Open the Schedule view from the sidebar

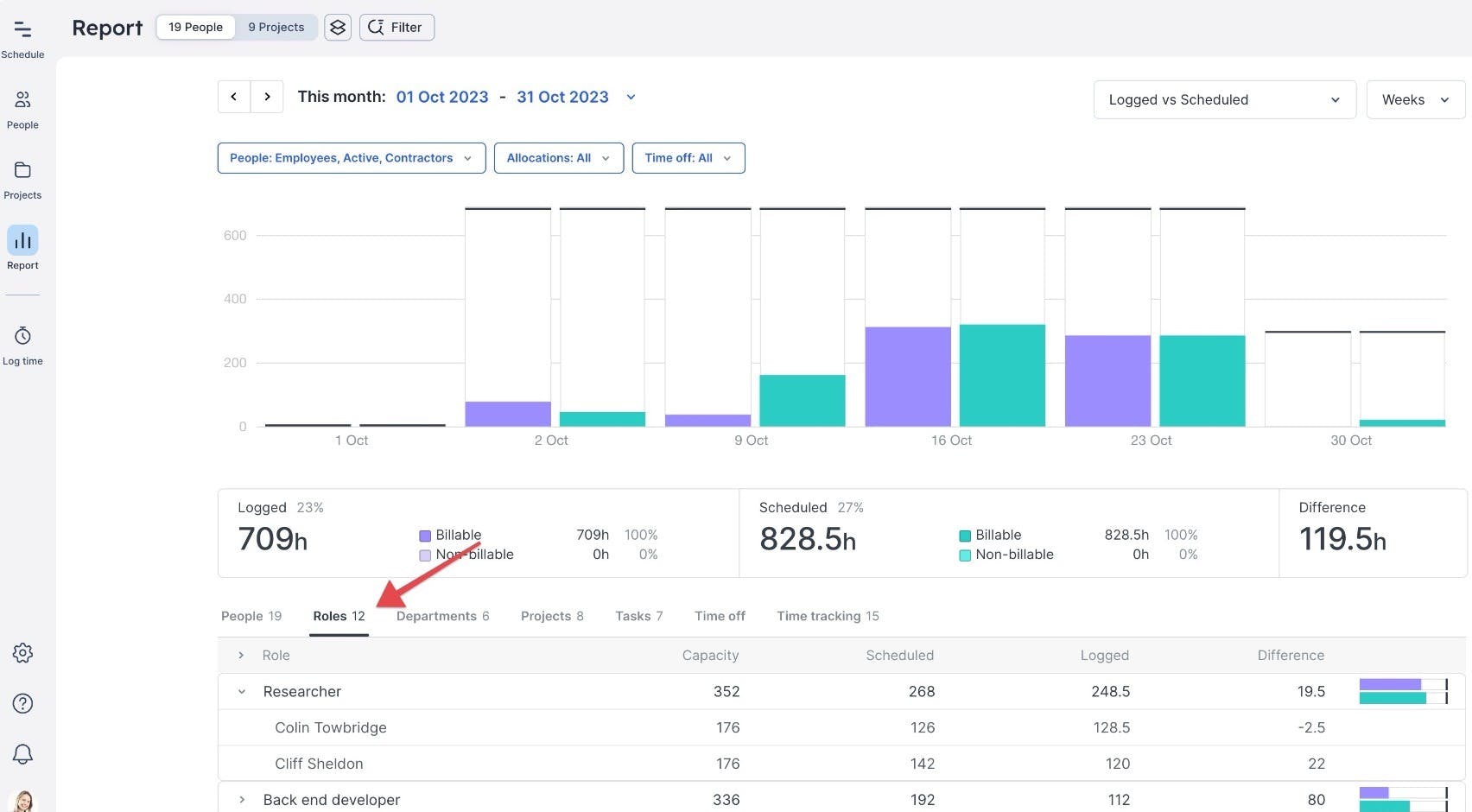(x=22, y=36)
